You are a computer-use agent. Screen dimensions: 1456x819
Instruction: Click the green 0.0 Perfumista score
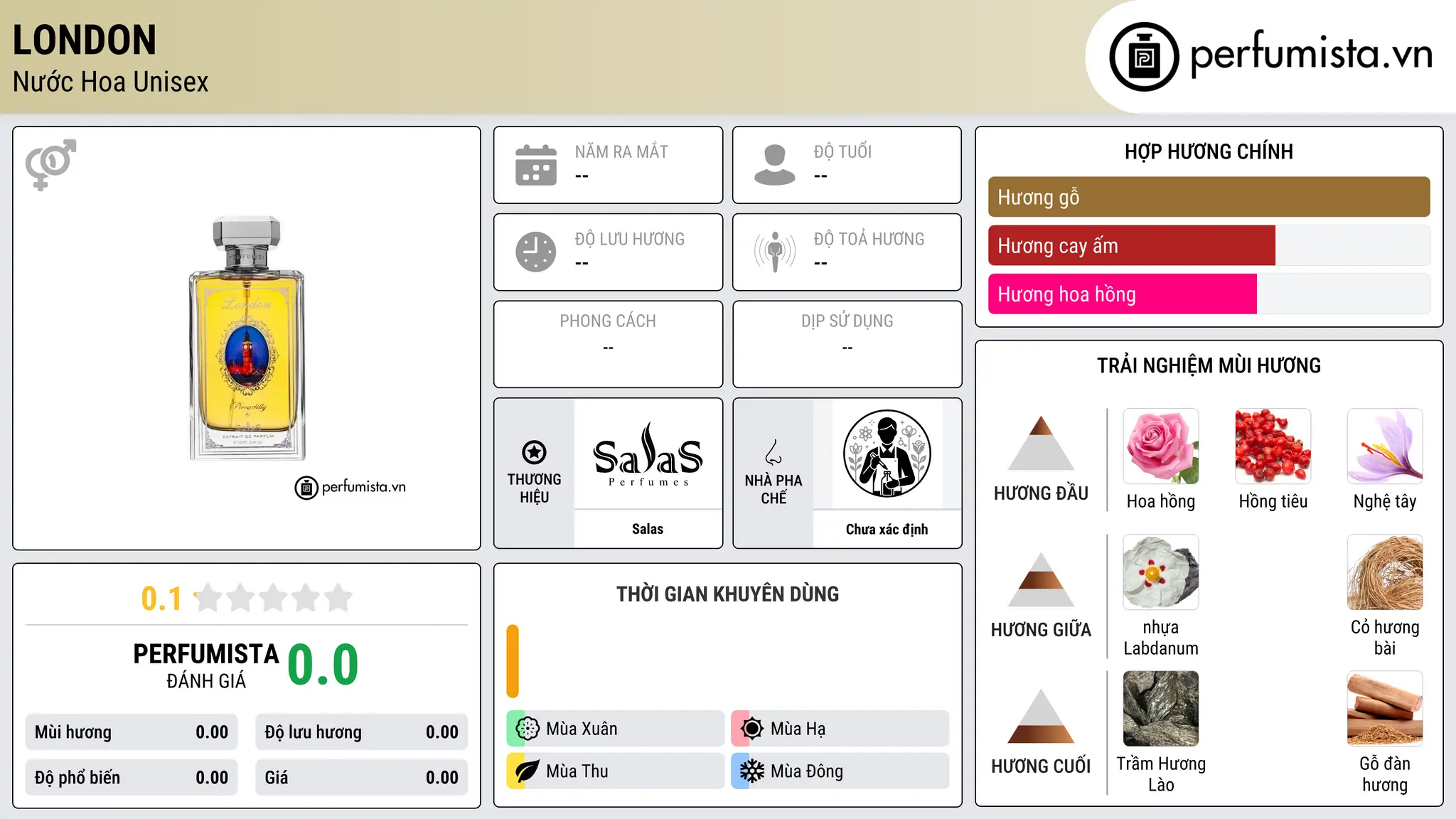click(x=323, y=665)
